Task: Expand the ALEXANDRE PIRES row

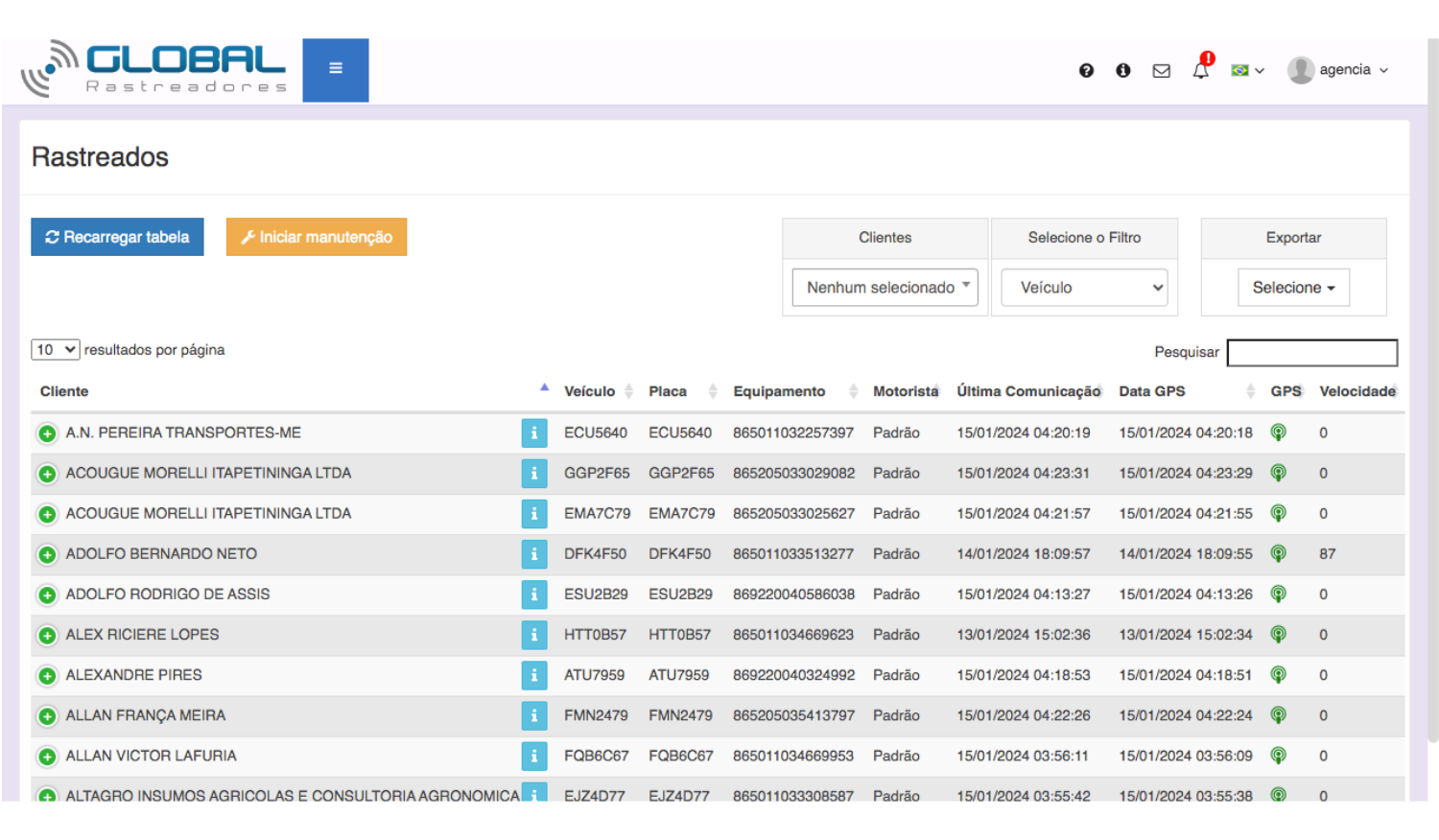Action: coord(47,676)
